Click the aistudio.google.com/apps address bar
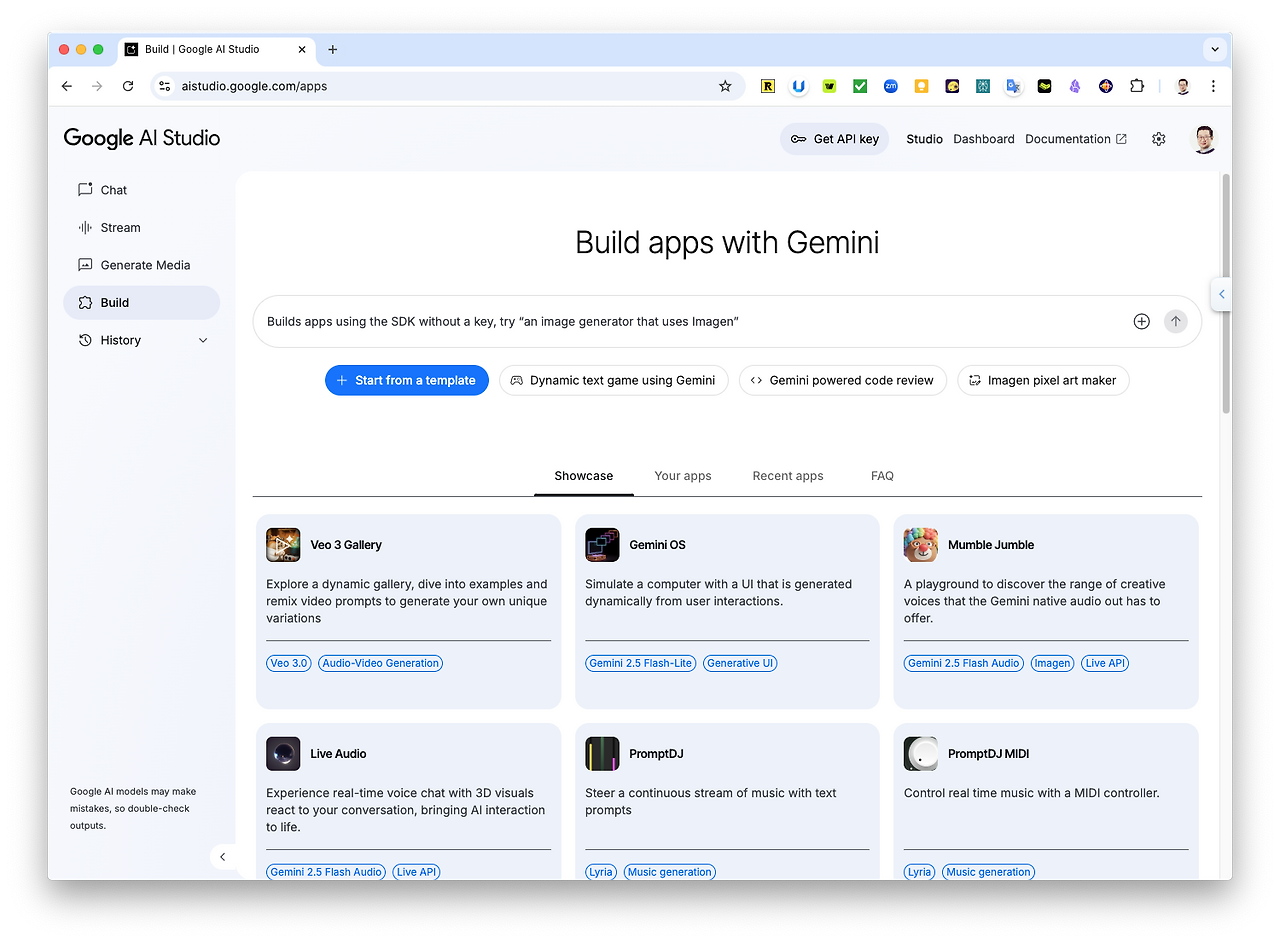1280x943 pixels. tap(447, 86)
